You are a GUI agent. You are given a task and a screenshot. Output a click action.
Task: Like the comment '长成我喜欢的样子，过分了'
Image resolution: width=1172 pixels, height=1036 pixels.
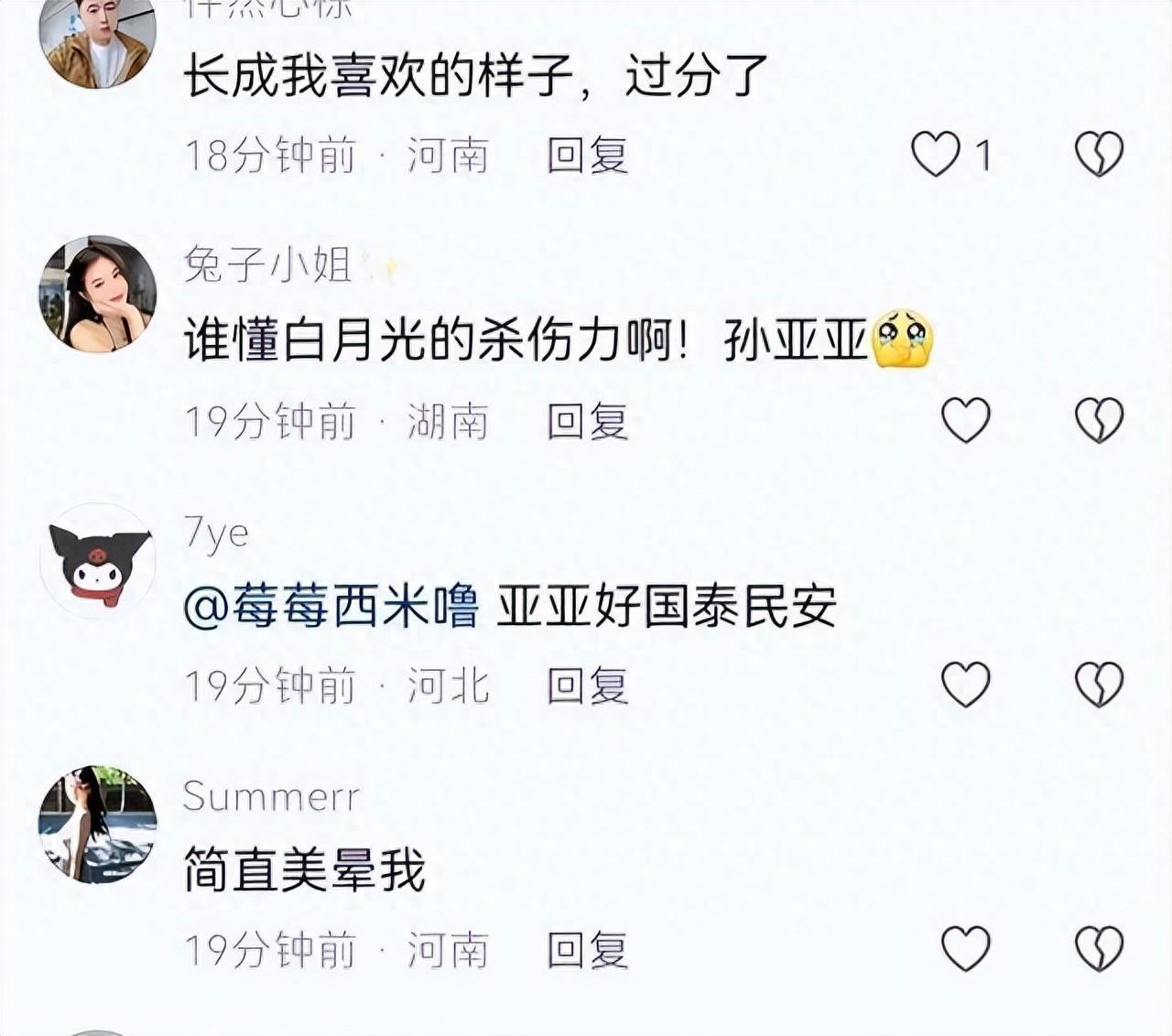coord(936,154)
